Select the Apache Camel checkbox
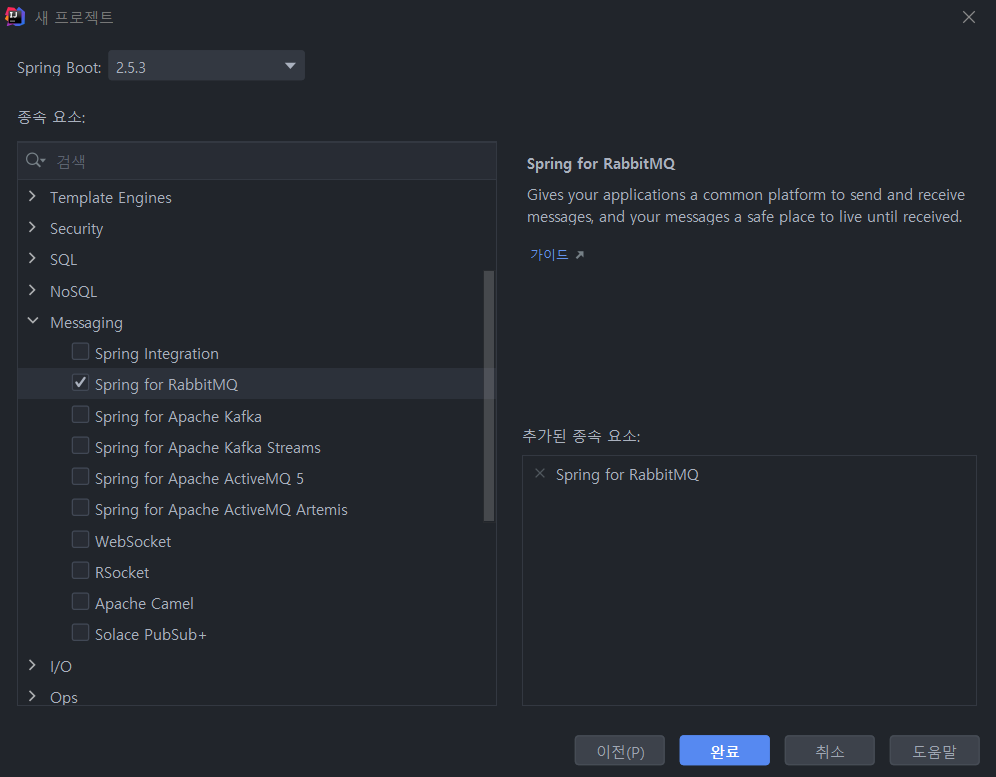 point(81,602)
